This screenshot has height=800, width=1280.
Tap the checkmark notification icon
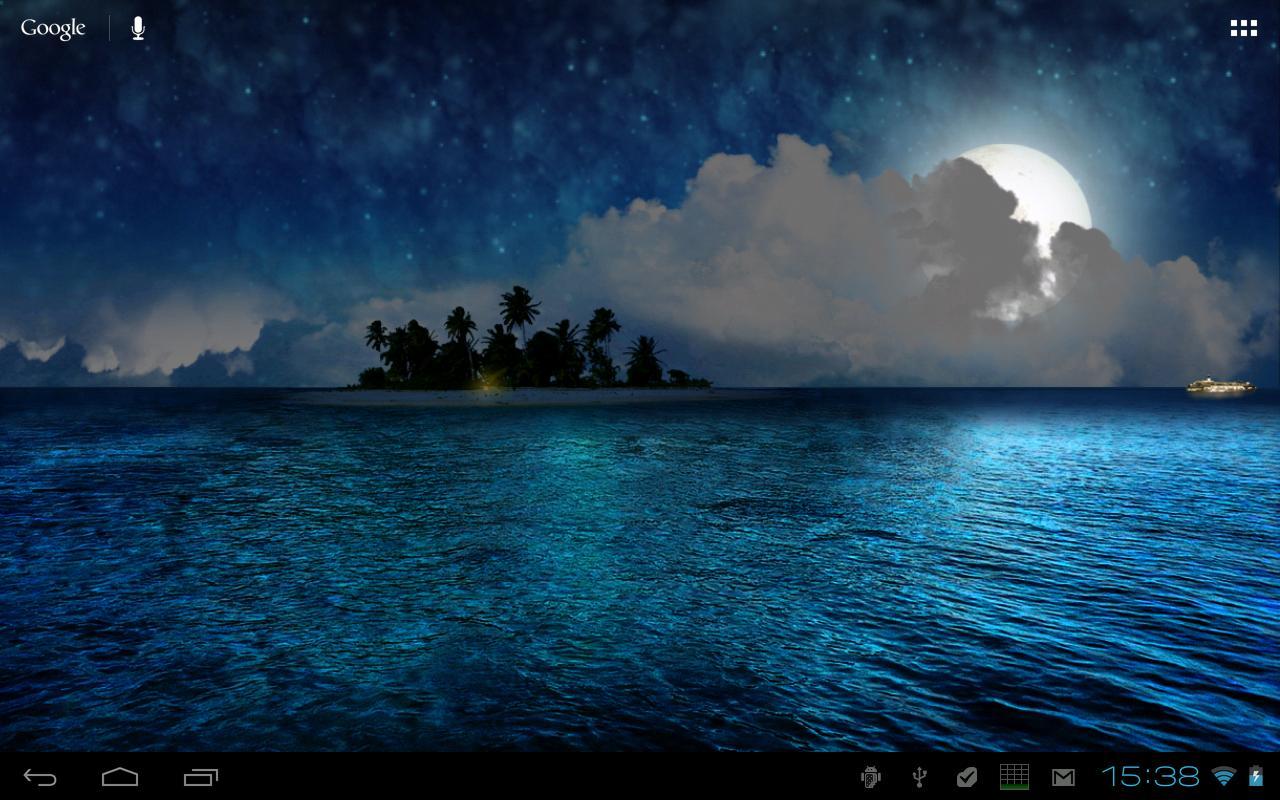point(967,776)
